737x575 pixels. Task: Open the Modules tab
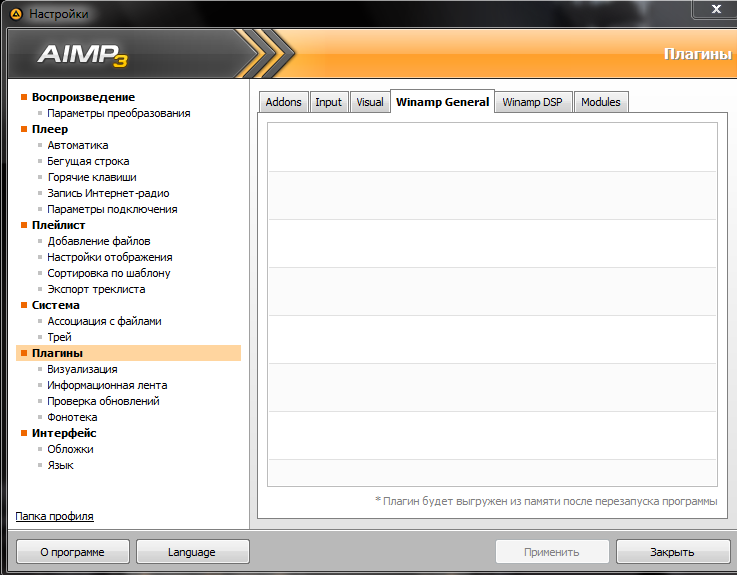(601, 102)
